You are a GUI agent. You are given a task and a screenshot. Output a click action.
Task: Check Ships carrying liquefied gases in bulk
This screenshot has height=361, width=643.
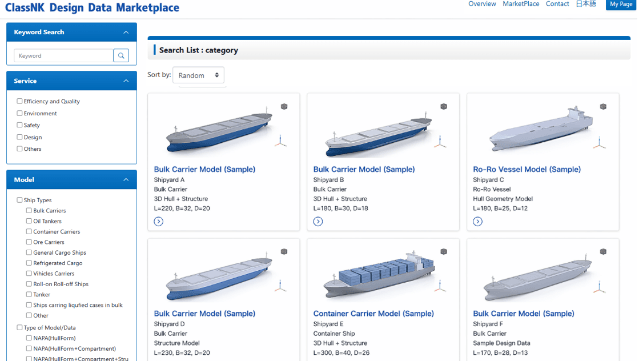coord(29,305)
